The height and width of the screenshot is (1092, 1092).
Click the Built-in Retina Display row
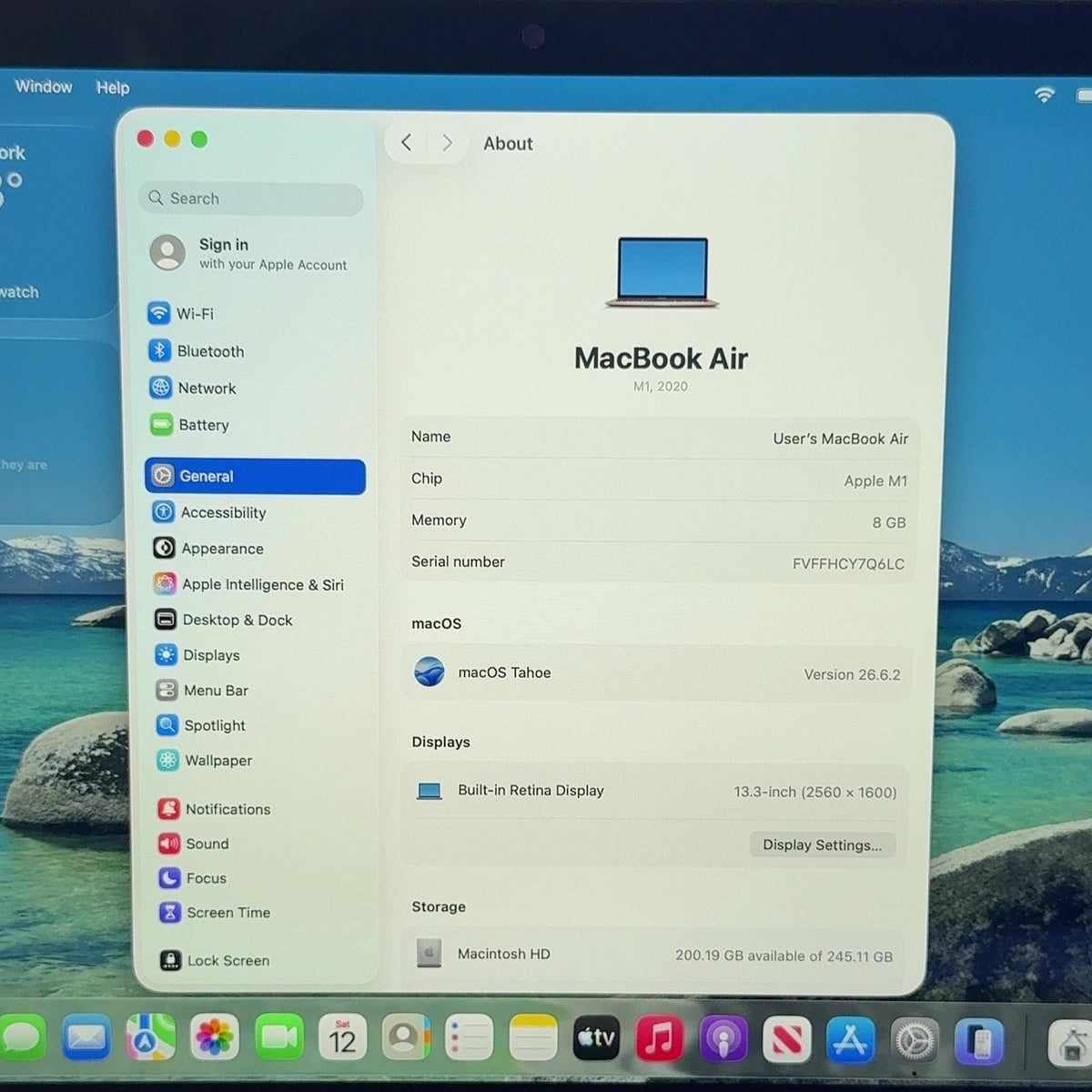[655, 792]
